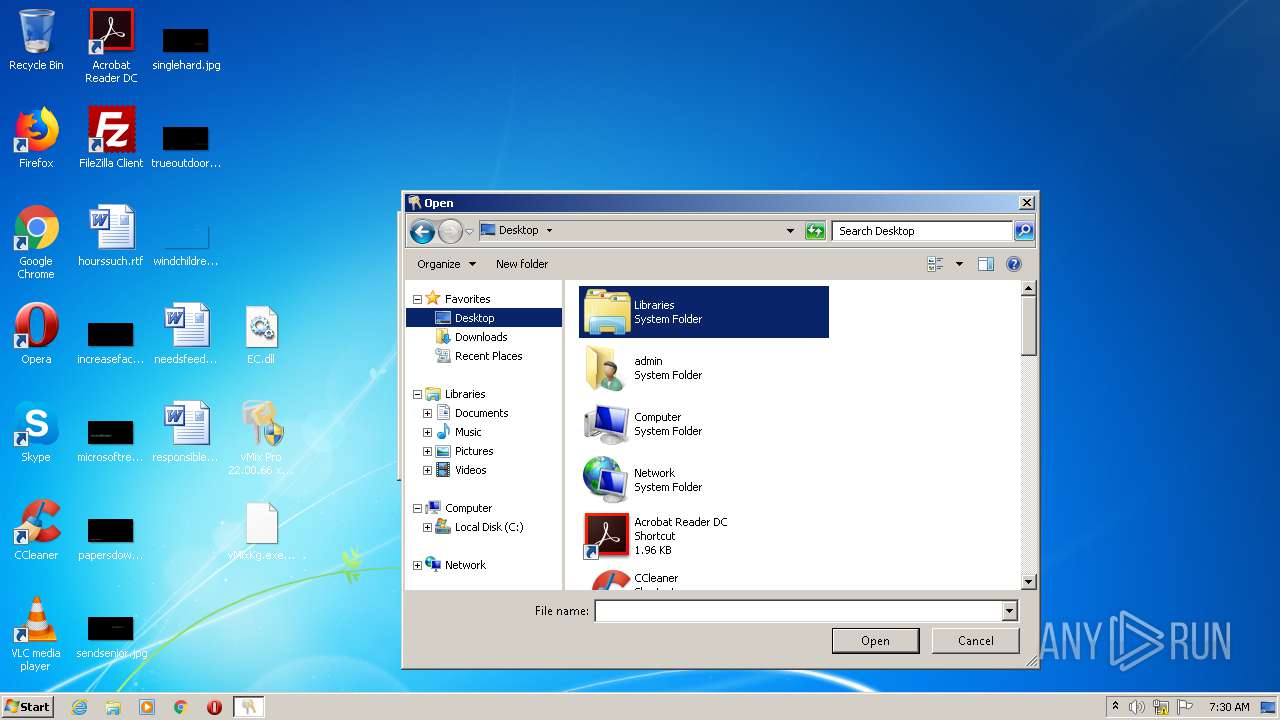Viewport: 1280px width, 720px height.
Task: Click the Start button
Action: click(x=27, y=706)
